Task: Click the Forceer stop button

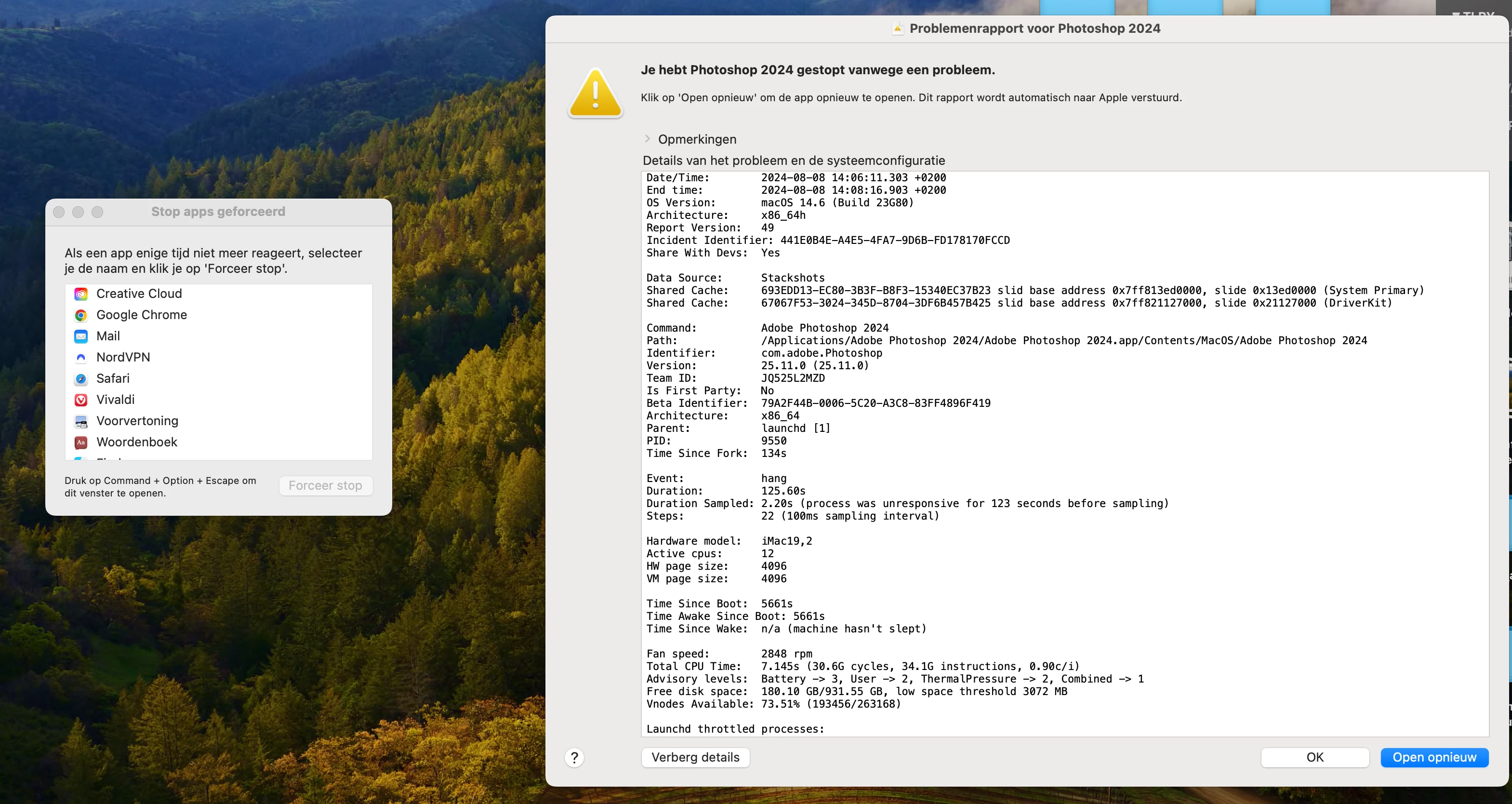Action: pos(325,486)
